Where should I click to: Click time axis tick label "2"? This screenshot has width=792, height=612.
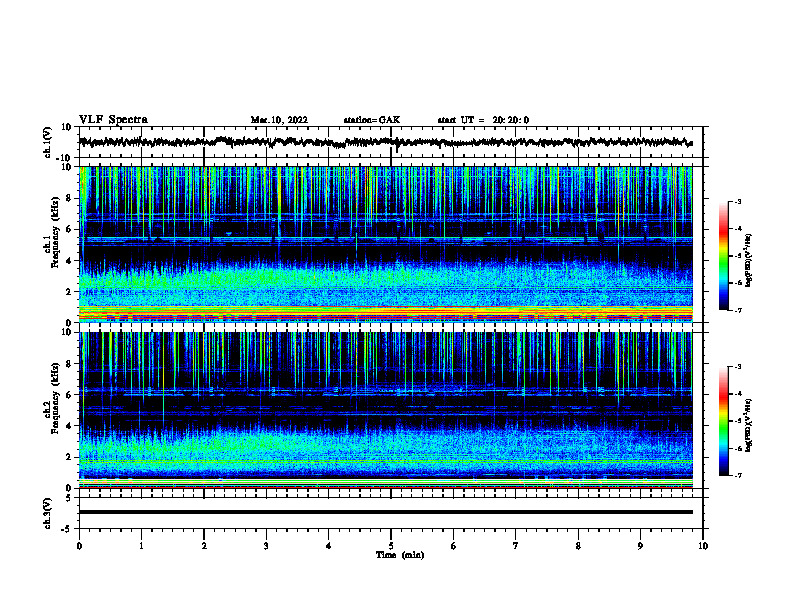pos(204,546)
